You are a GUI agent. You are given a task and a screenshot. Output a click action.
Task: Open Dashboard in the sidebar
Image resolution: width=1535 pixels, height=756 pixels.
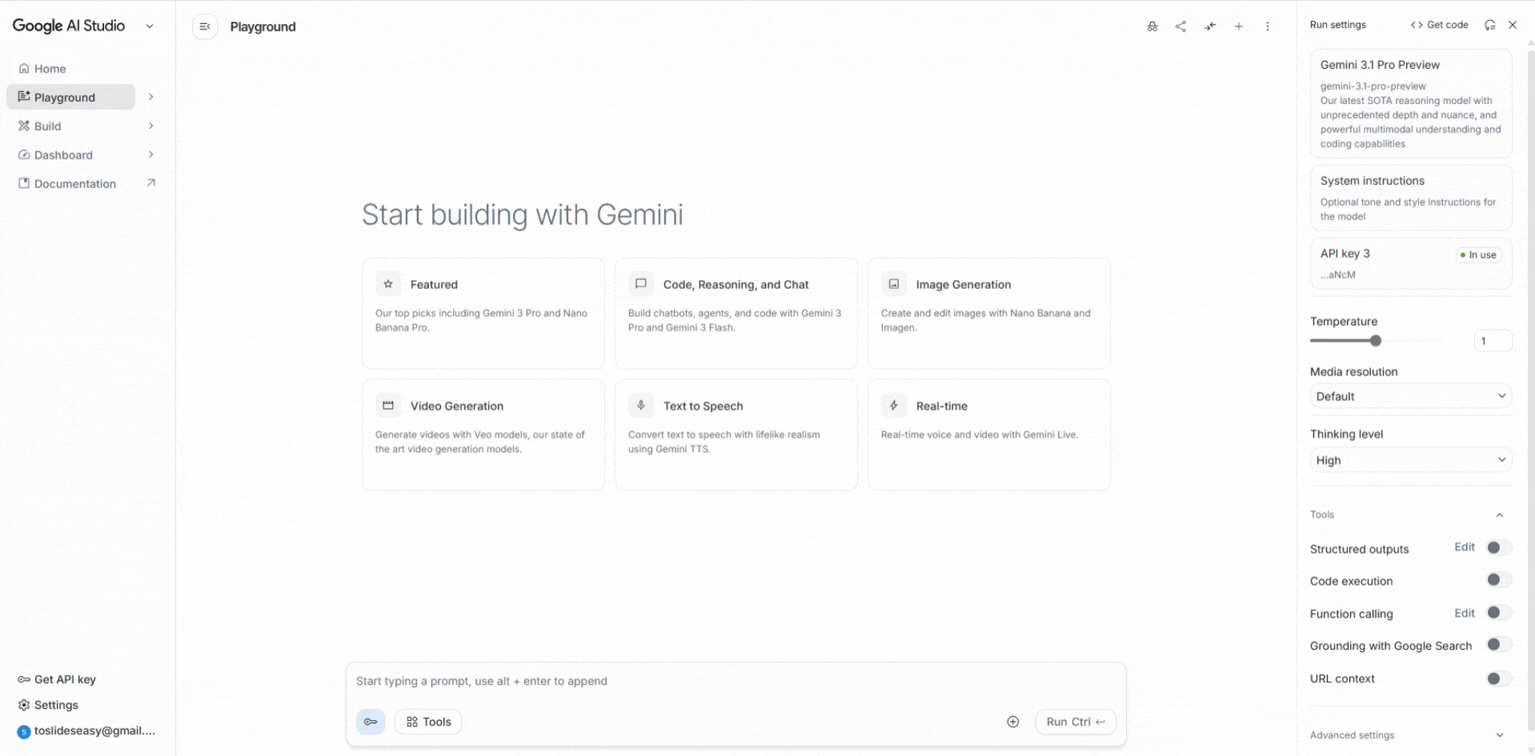[x=63, y=155]
